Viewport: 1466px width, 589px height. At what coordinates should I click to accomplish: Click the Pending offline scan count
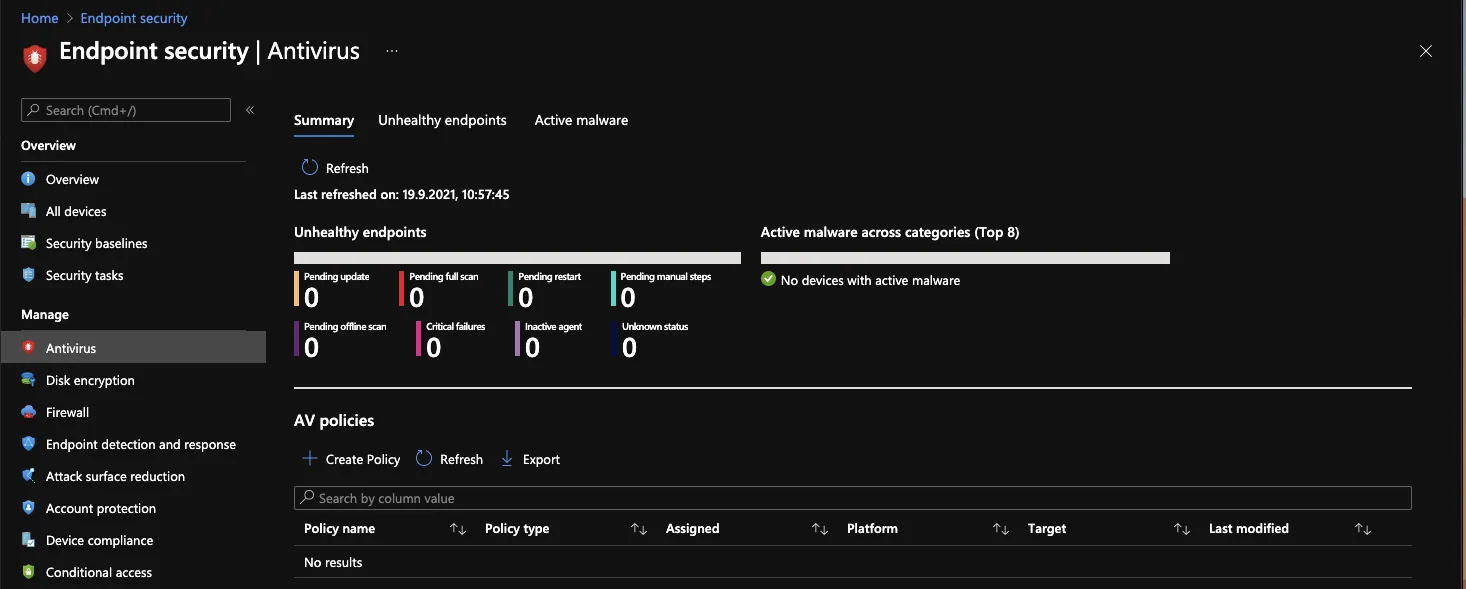(x=311, y=347)
